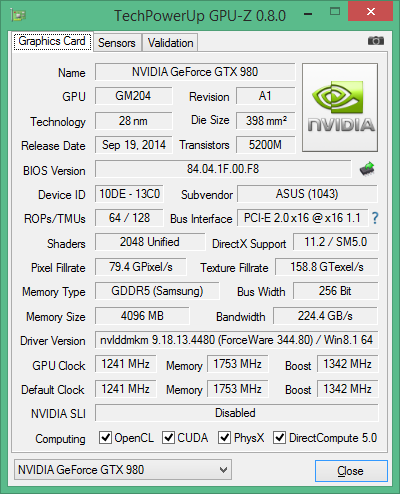Viewport: 400px width, 494px height.
Task: Select the NVIDIA SLI value Disabled
Action: click(237, 413)
